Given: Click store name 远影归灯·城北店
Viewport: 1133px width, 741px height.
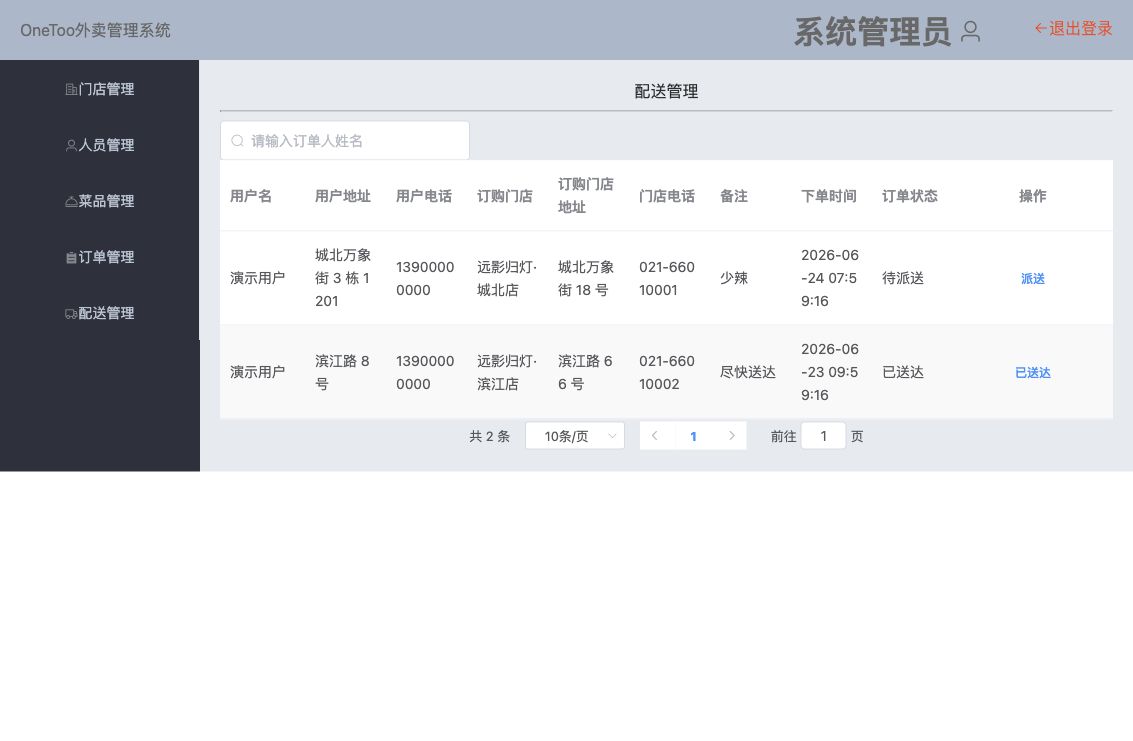Looking at the screenshot, I should coord(507,278).
